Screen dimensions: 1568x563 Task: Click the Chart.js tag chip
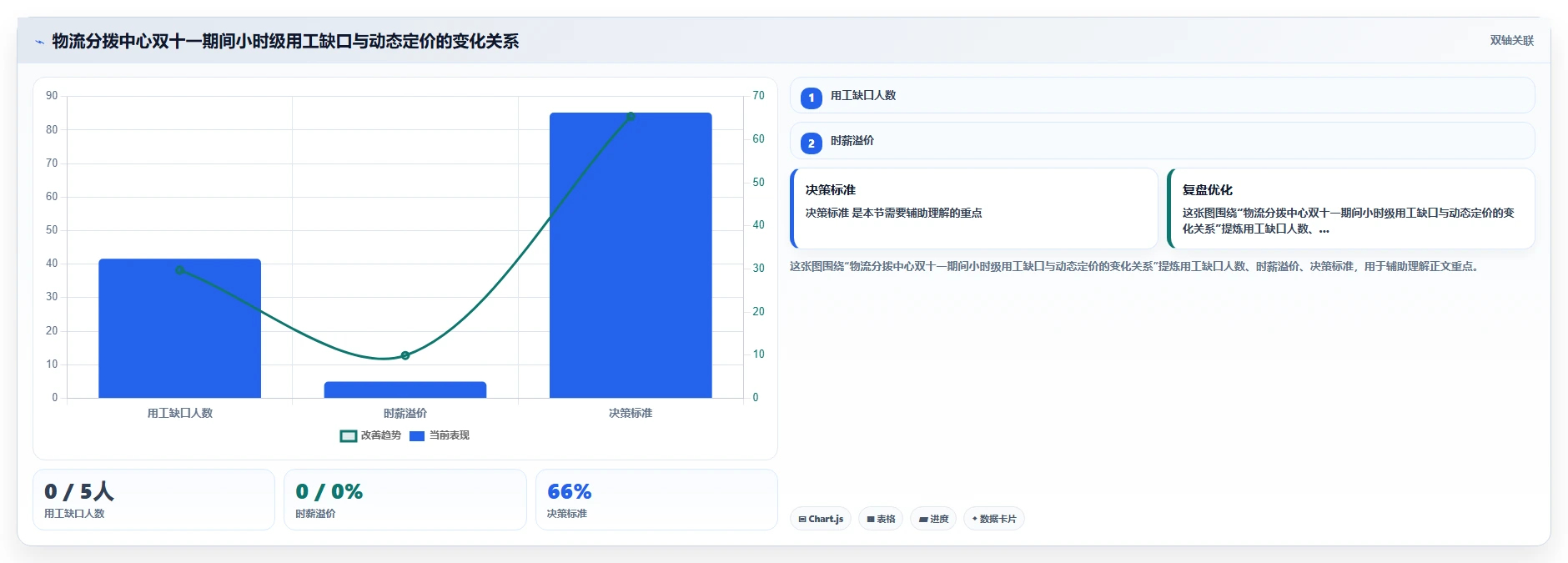click(821, 519)
